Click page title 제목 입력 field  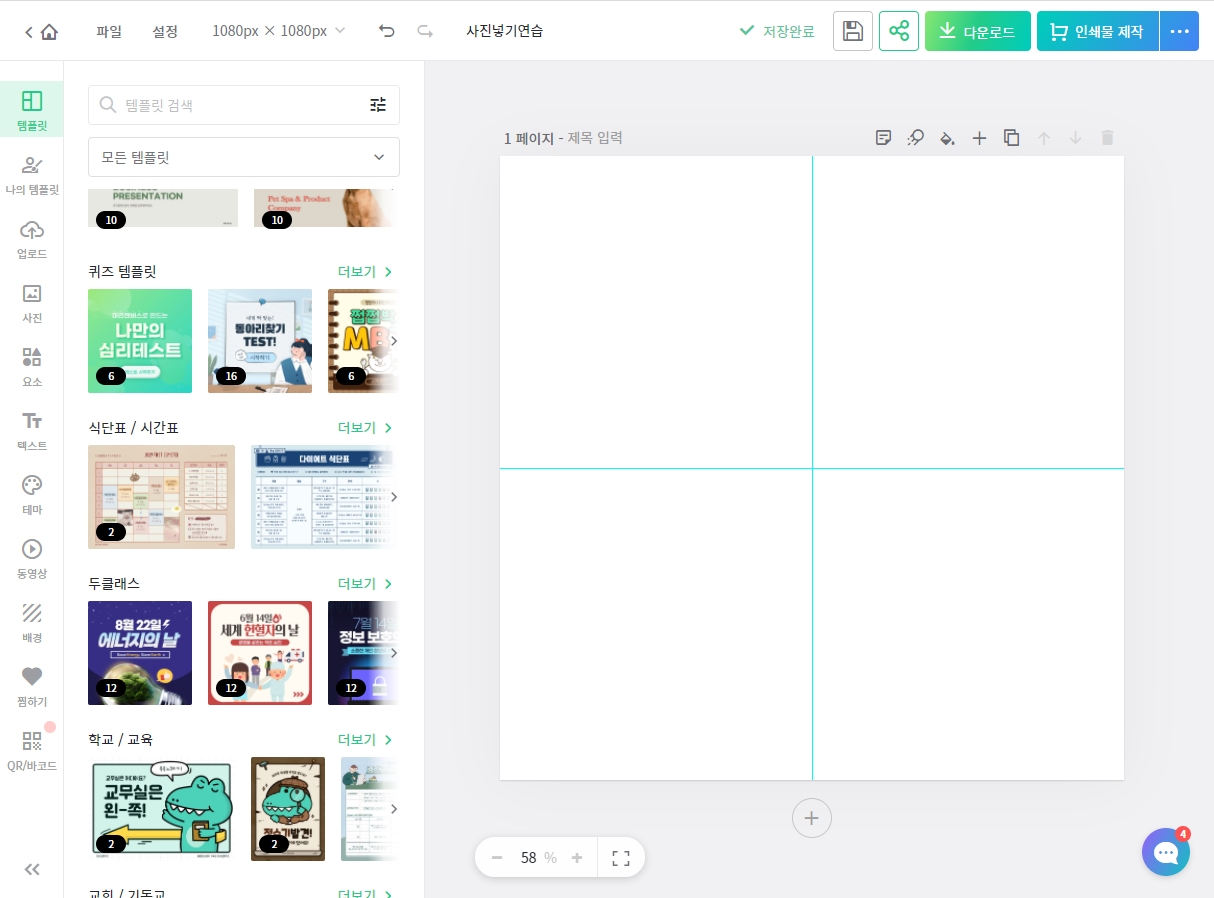click(x=595, y=138)
